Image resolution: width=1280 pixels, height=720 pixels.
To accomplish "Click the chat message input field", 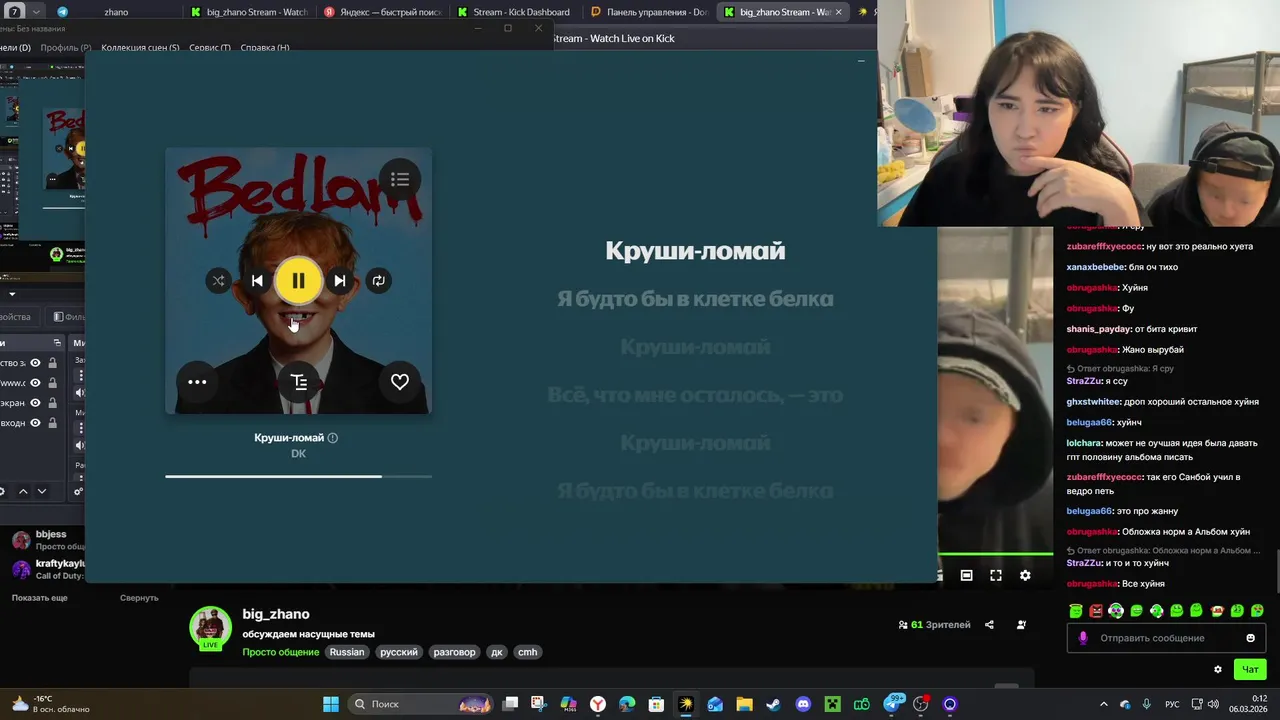I will pos(1166,638).
